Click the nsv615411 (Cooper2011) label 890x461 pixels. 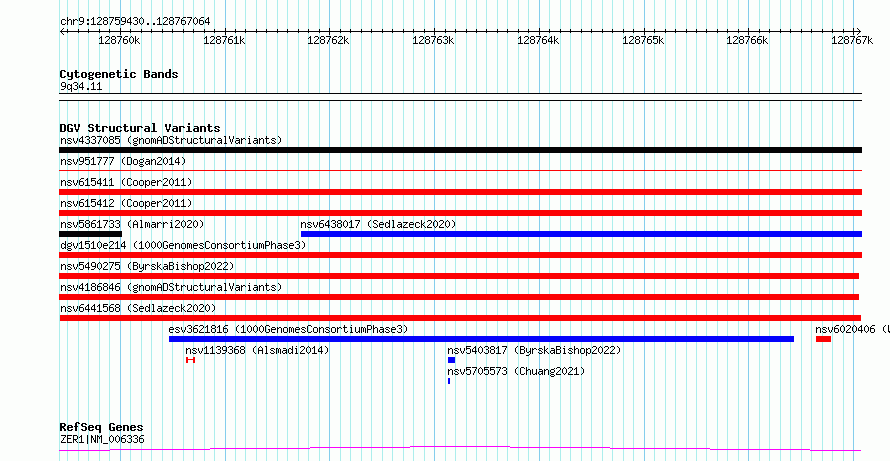(x=126, y=182)
